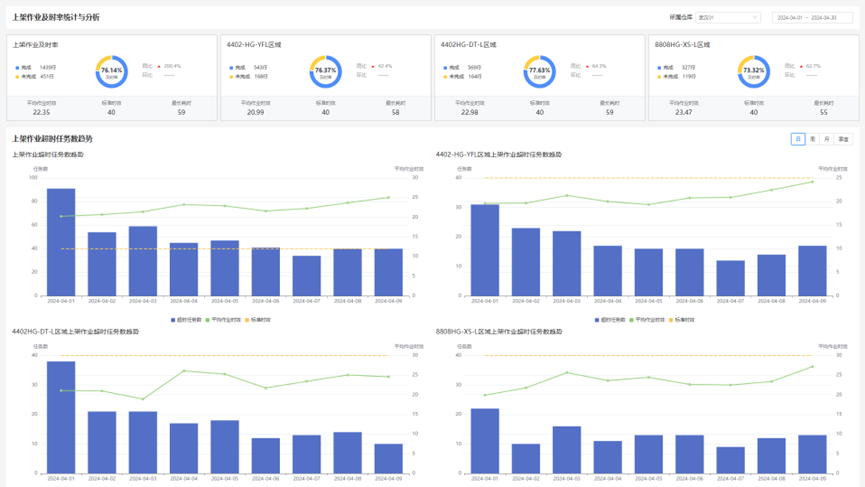Switch trend view to 季度 (quarter)

pyautogui.click(x=843, y=139)
